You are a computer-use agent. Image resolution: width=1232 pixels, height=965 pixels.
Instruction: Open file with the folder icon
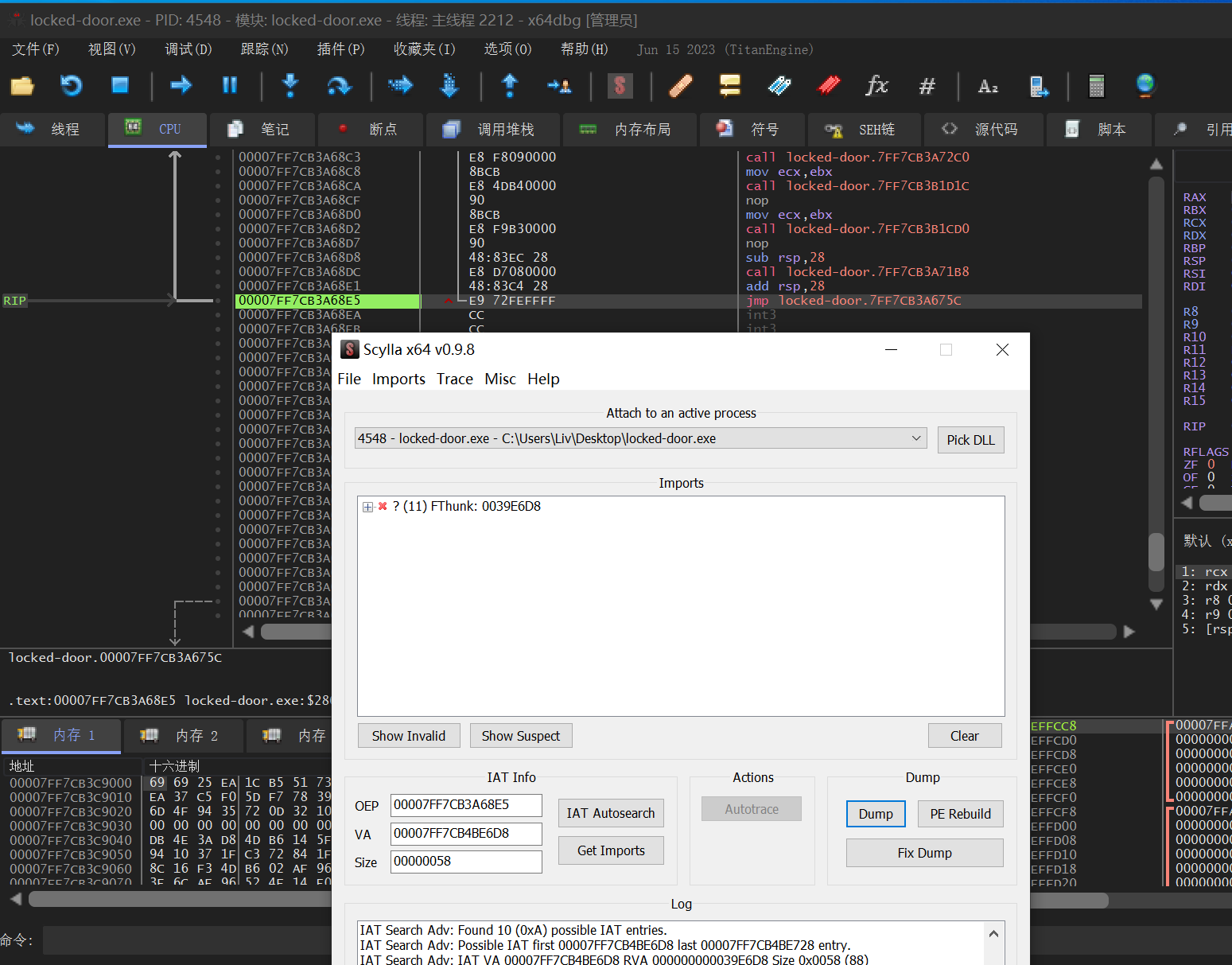22,85
